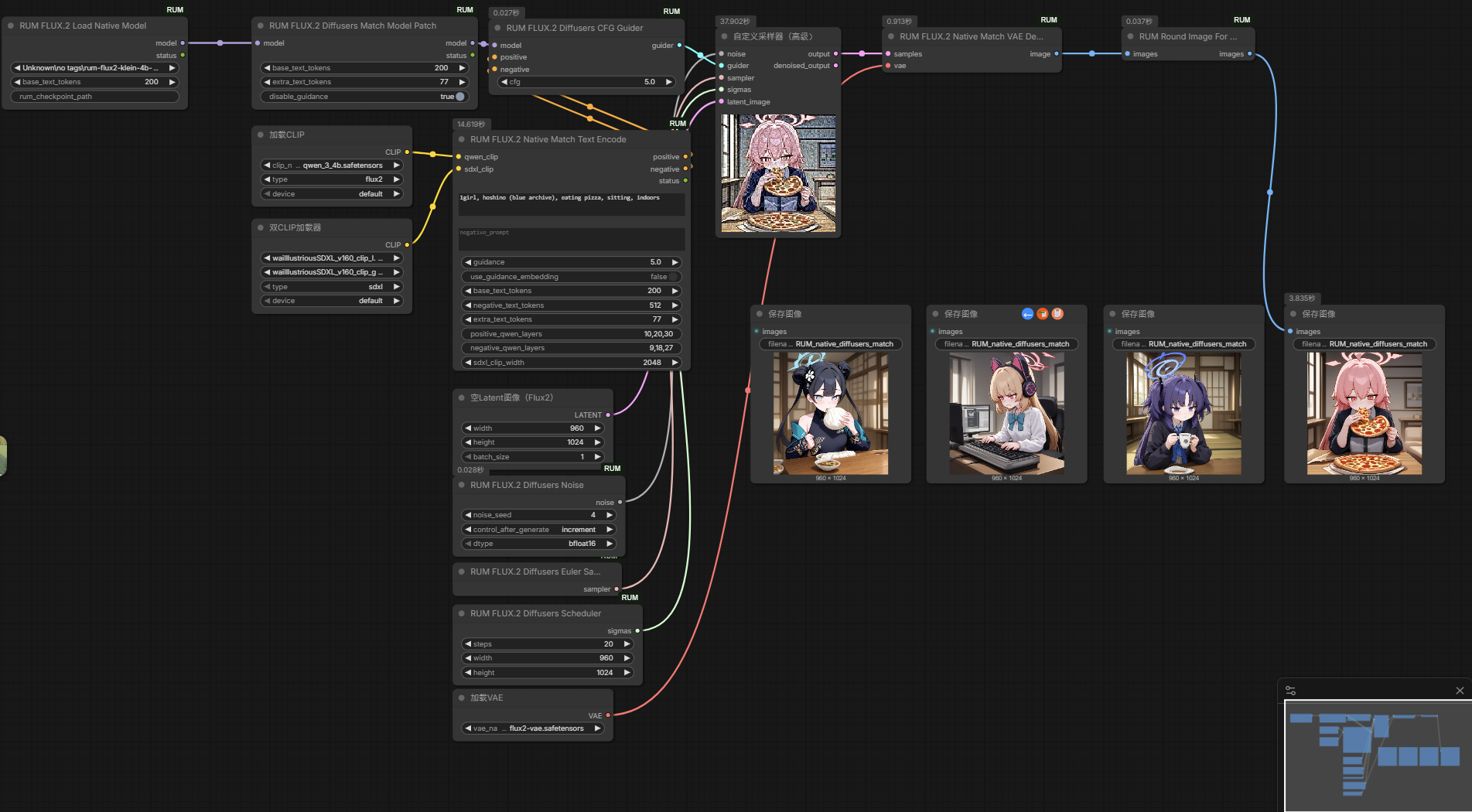Collapse the 加载VAE node using its dot
The image size is (1472, 812).
(462, 698)
